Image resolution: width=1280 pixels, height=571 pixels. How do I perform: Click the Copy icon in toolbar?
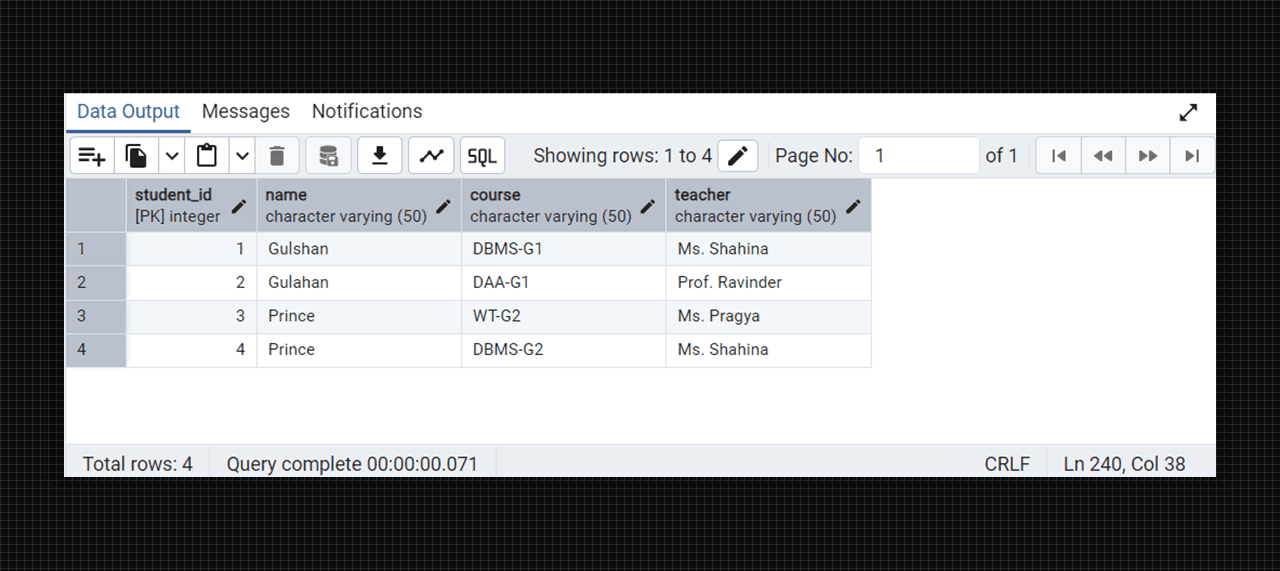coord(136,156)
